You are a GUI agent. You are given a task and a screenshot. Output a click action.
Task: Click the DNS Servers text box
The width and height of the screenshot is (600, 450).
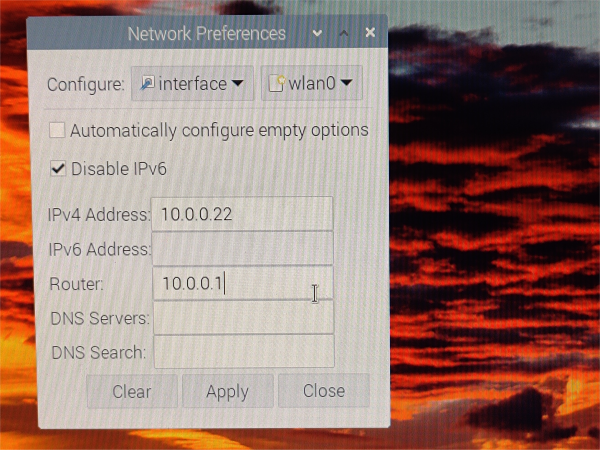coord(242,319)
